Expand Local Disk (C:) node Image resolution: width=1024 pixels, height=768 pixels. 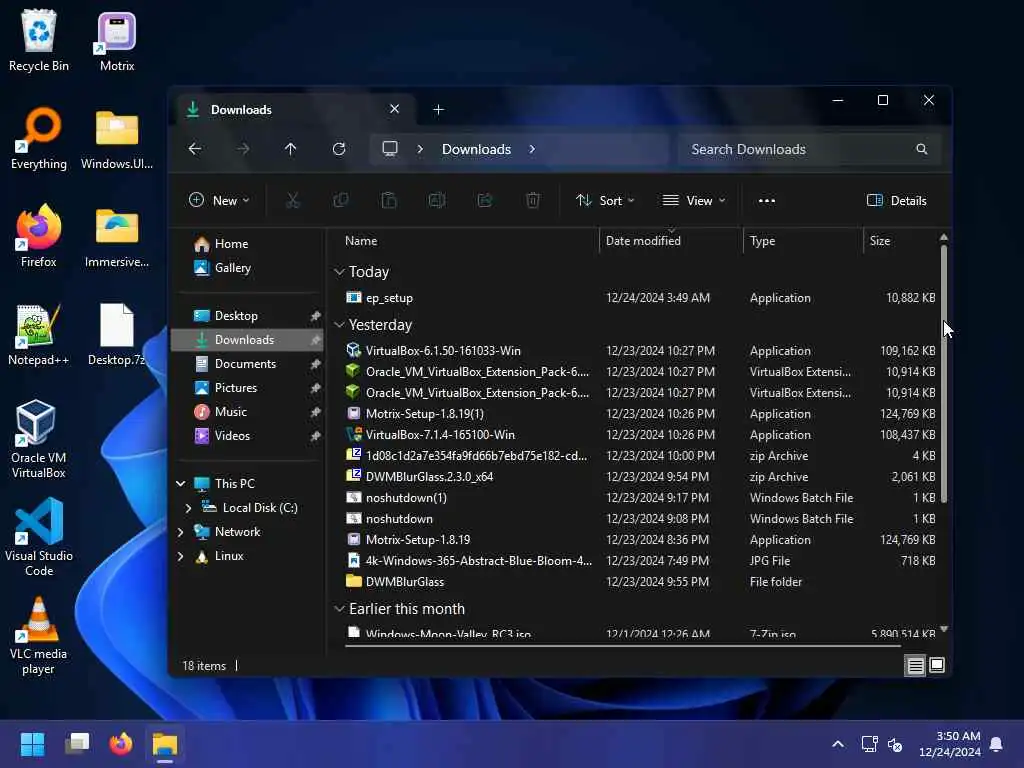pos(188,508)
